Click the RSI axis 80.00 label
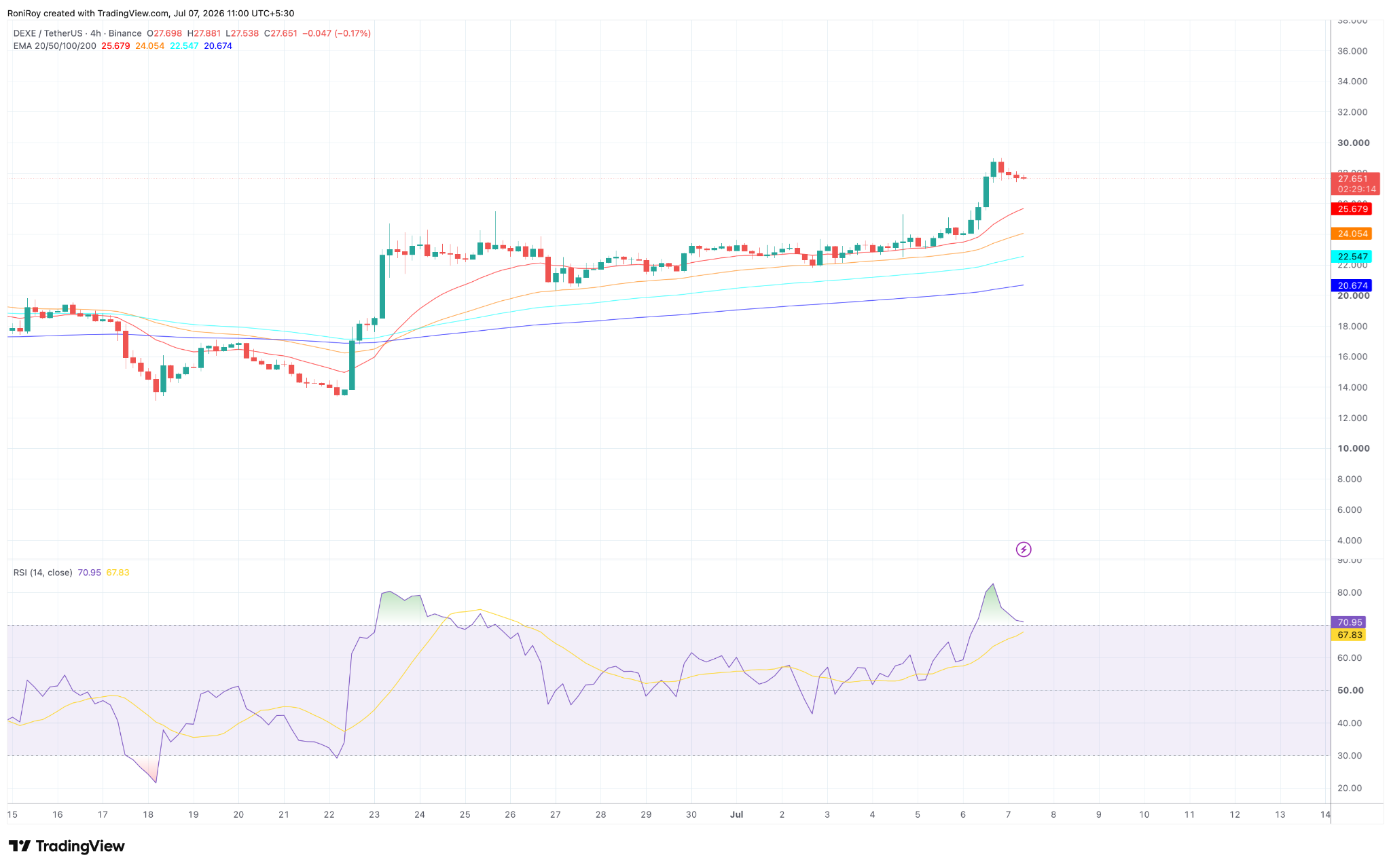Image resolution: width=1391 pixels, height=868 pixels. pyautogui.click(x=1350, y=592)
